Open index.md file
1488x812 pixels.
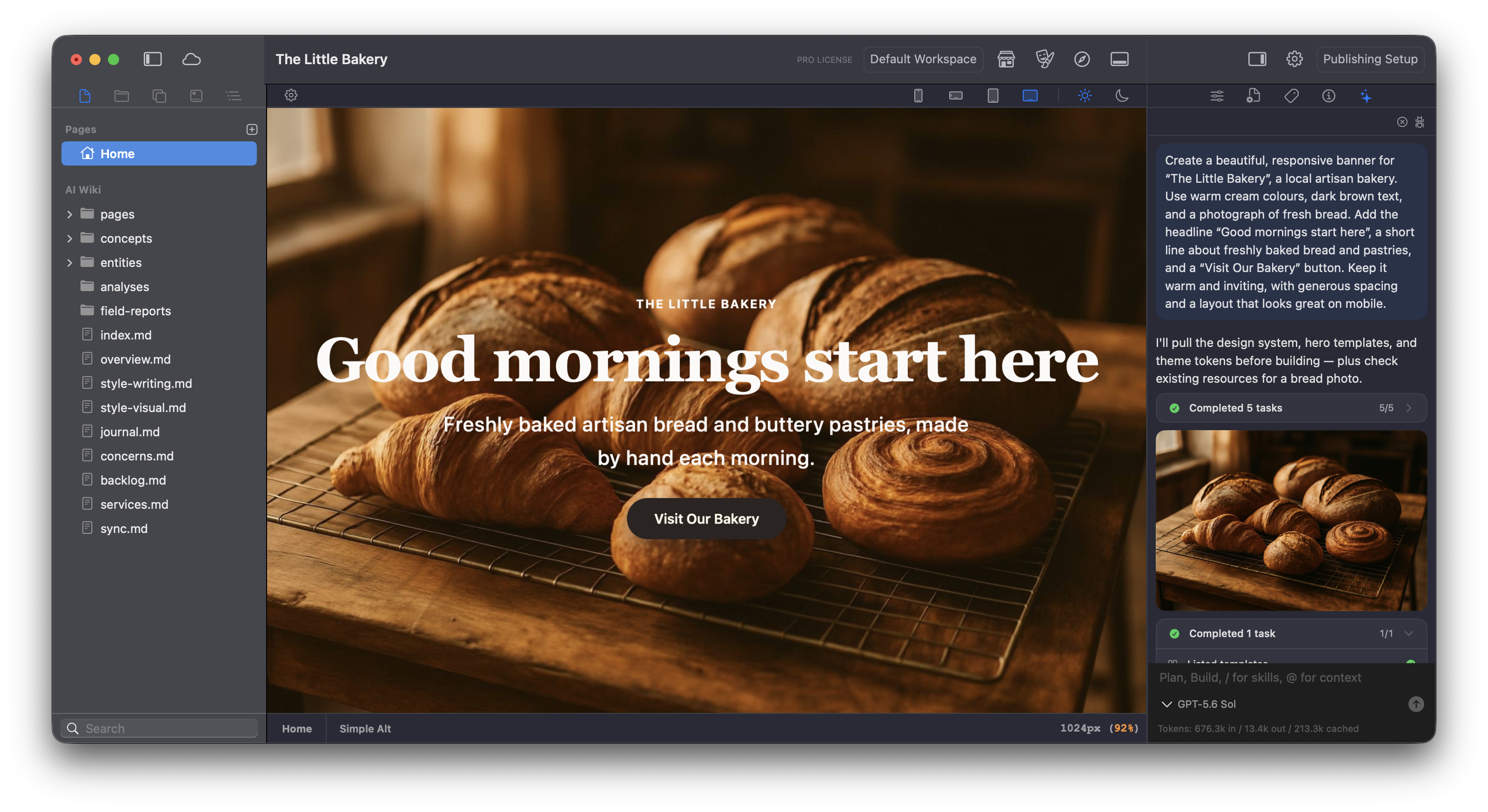click(x=125, y=335)
